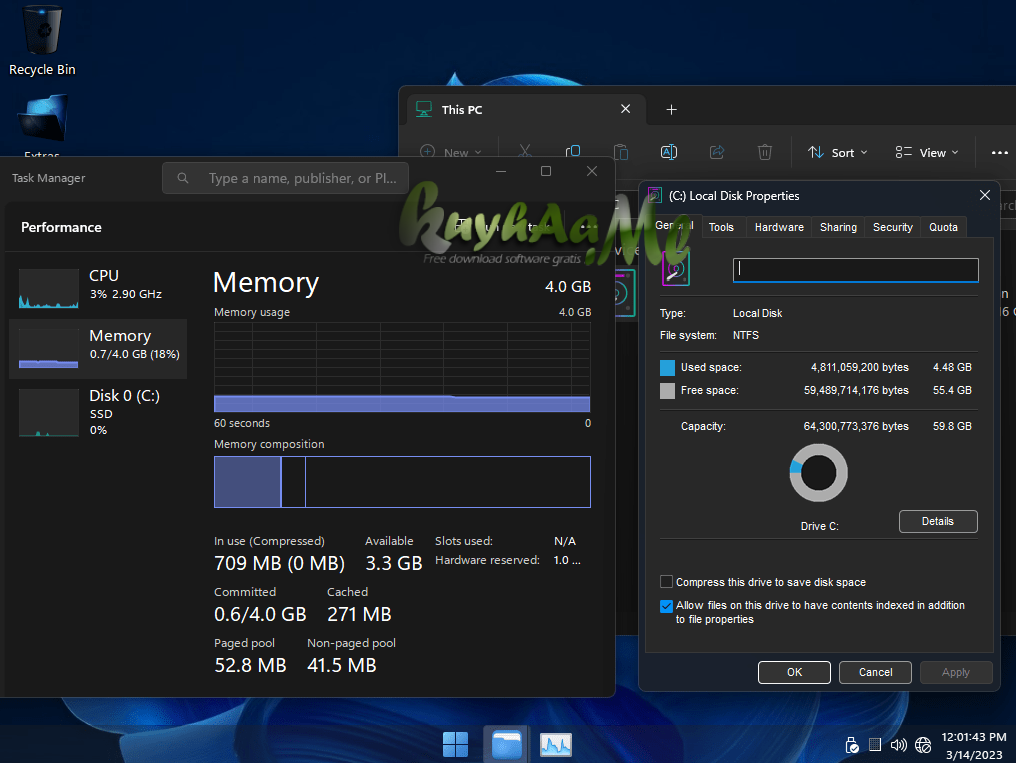The image size is (1016, 763).
Task: Click the drive icon in Disk Properties
Action: [x=676, y=269]
